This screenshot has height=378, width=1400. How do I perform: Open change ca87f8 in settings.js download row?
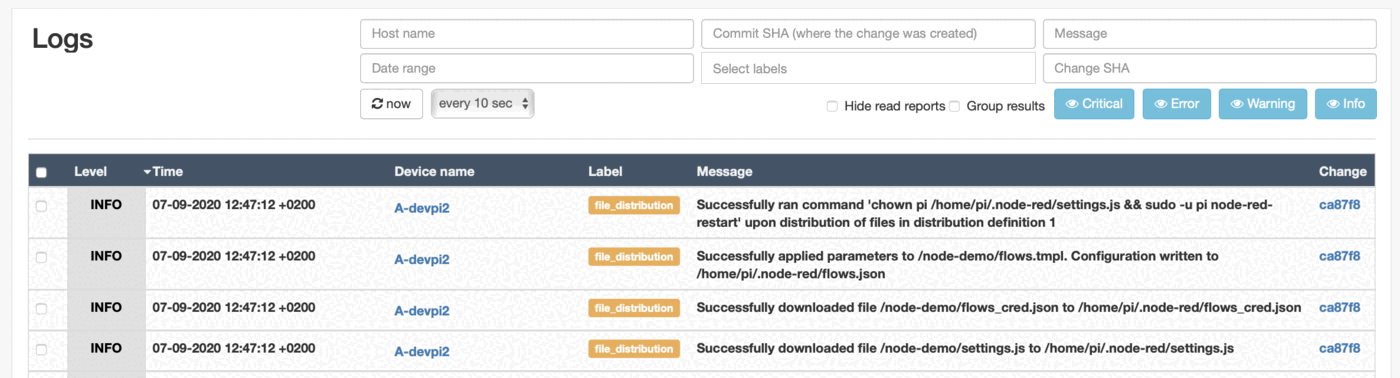[x=1339, y=348]
